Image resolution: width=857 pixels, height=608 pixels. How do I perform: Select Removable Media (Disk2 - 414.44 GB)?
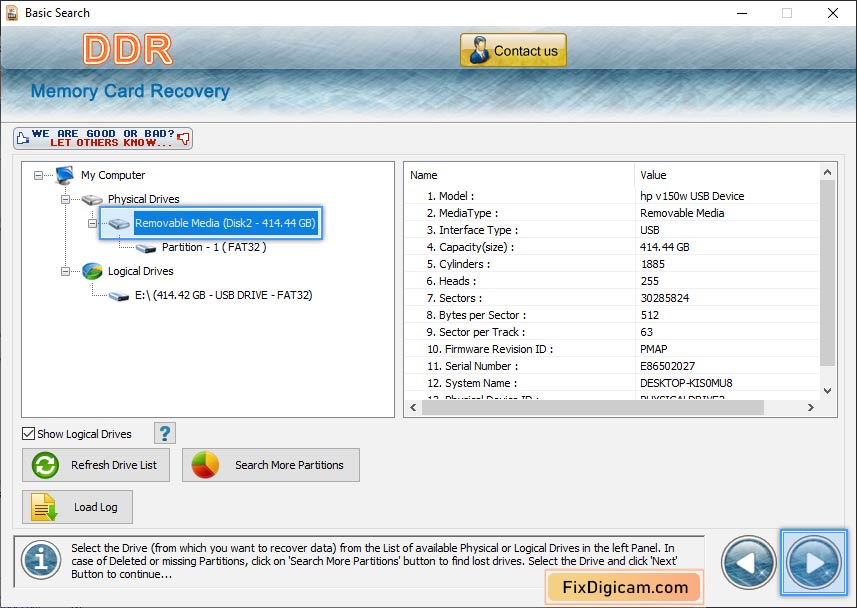click(225, 223)
